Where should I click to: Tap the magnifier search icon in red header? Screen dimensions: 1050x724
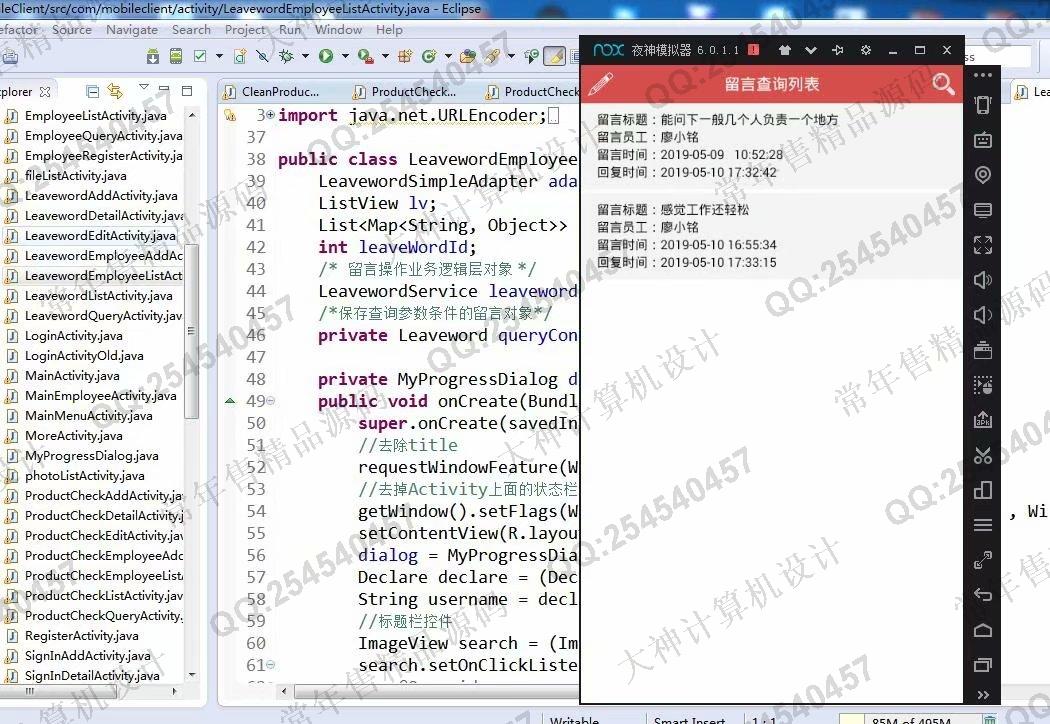point(943,84)
